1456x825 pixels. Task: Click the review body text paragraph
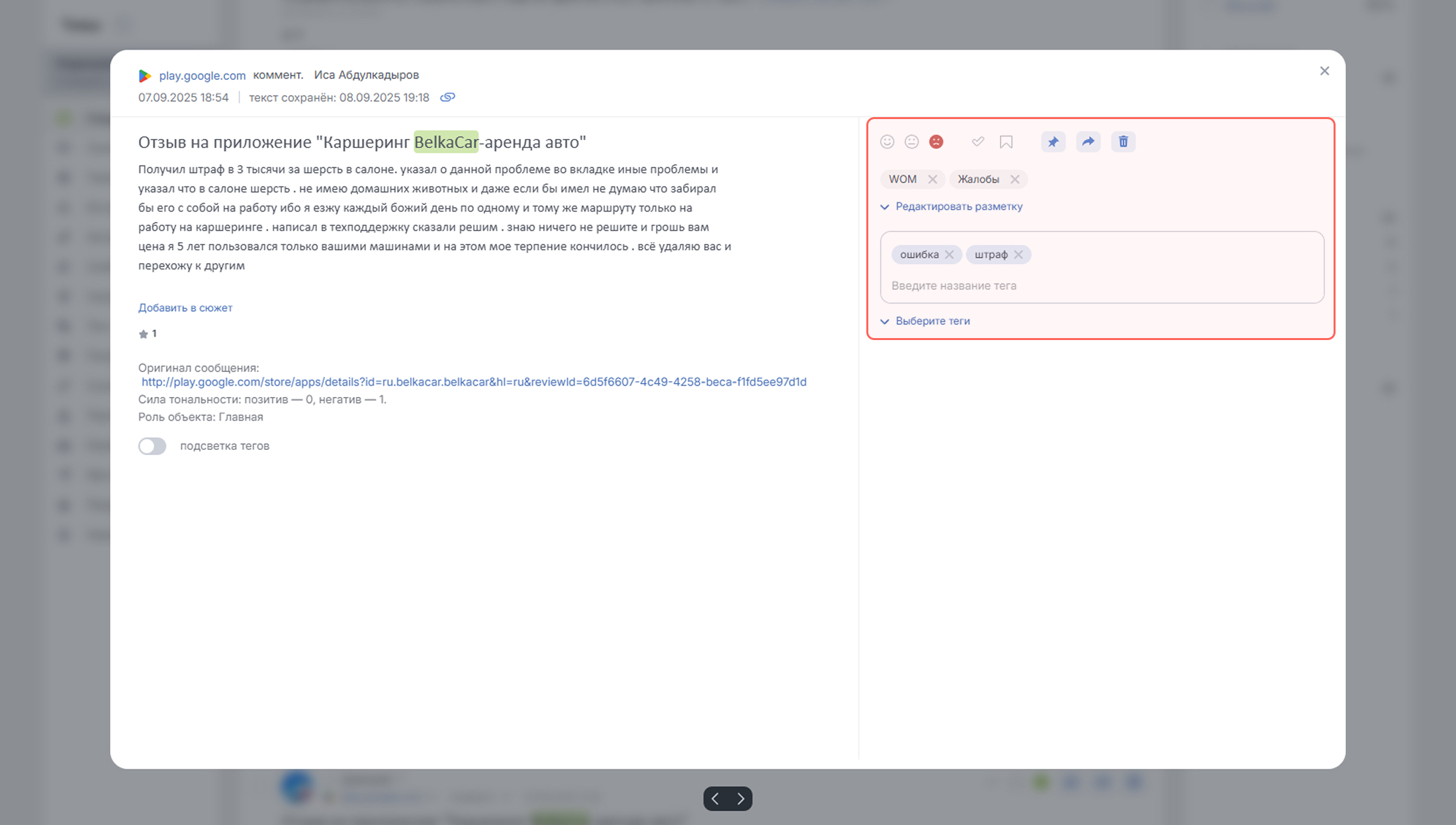tap(435, 217)
